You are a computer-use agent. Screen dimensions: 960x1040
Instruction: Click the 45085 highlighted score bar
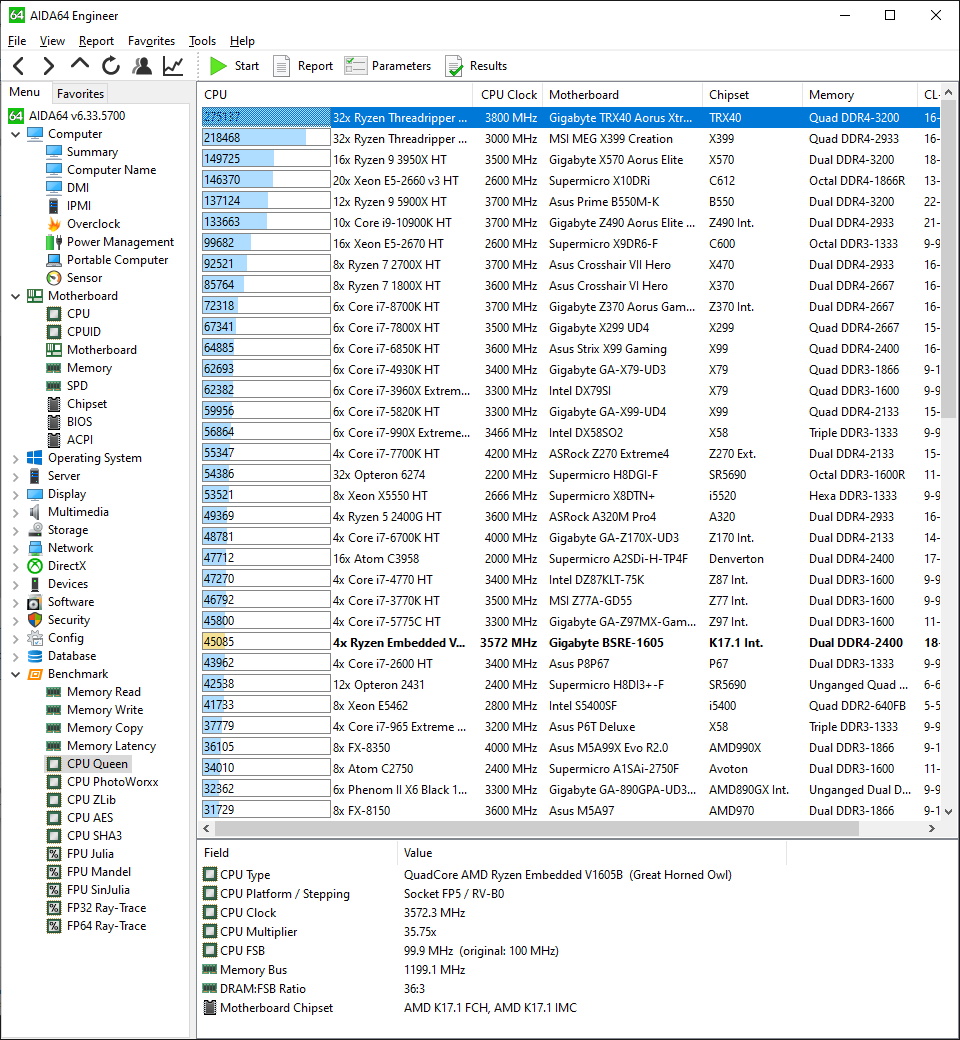(x=266, y=642)
